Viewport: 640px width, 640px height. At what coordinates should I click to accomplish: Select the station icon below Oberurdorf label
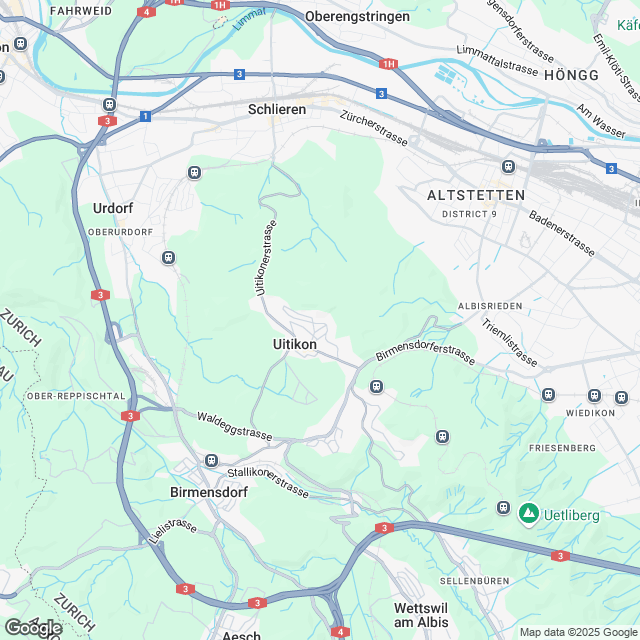[168, 258]
